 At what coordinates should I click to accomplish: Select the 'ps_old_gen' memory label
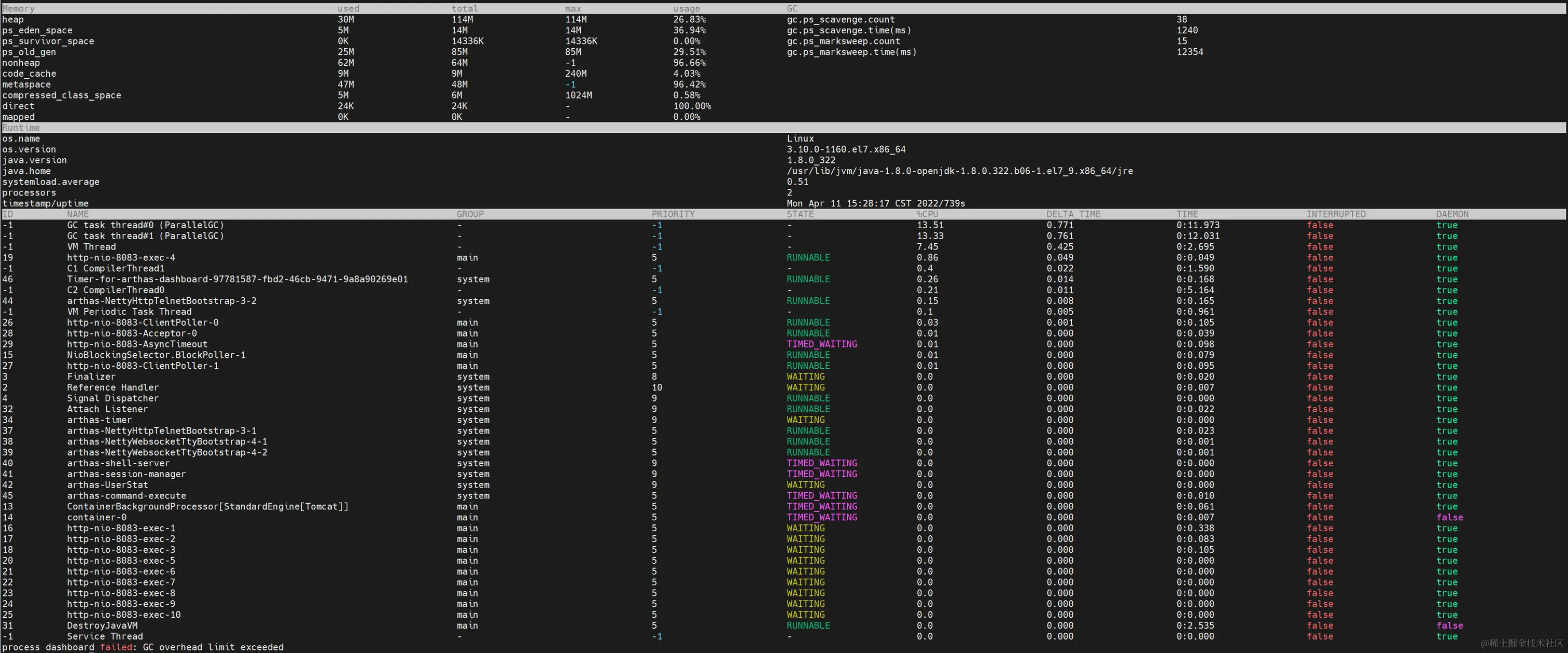click(x=29, y=52)
